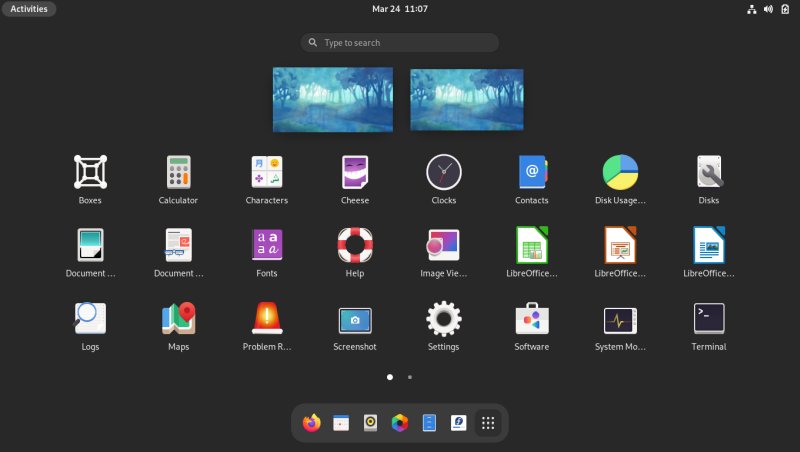Launch Rhythmbox speaker icon in dock
The image size is (800, 452).
[x=370, y=423]
